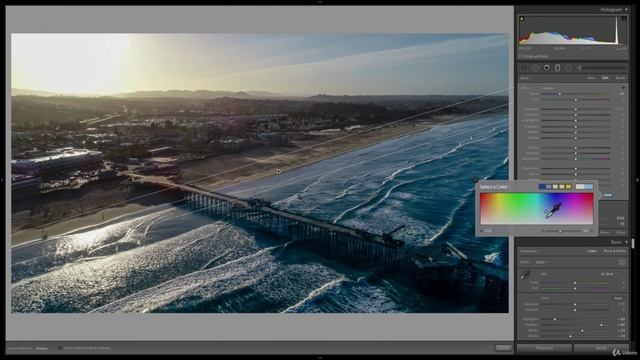Click the Previous button

click(544, 348)
